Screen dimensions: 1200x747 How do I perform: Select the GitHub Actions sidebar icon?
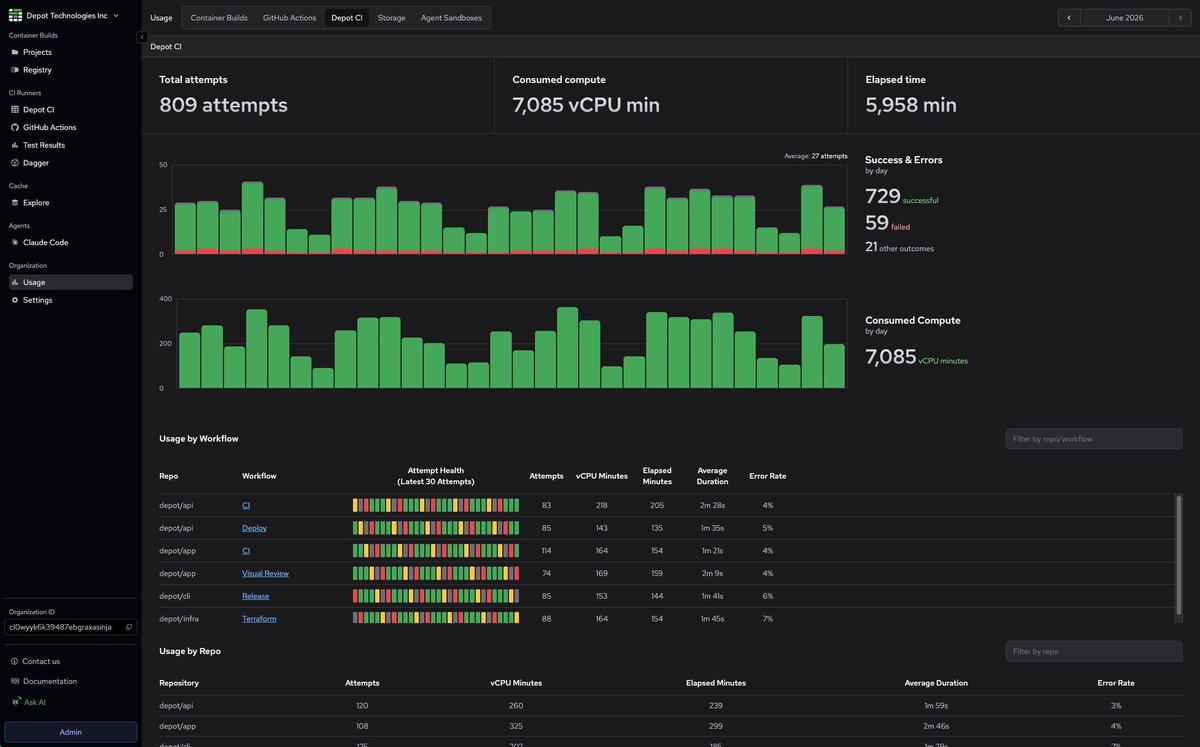pyautogui.click(x=14, y=127)
